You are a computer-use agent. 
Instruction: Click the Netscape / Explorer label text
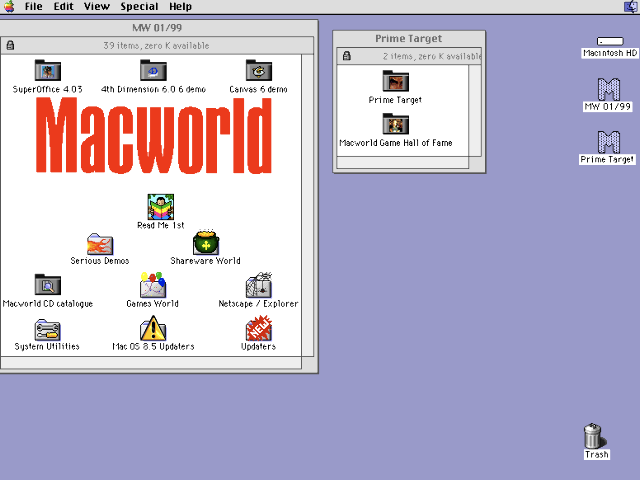258,303
